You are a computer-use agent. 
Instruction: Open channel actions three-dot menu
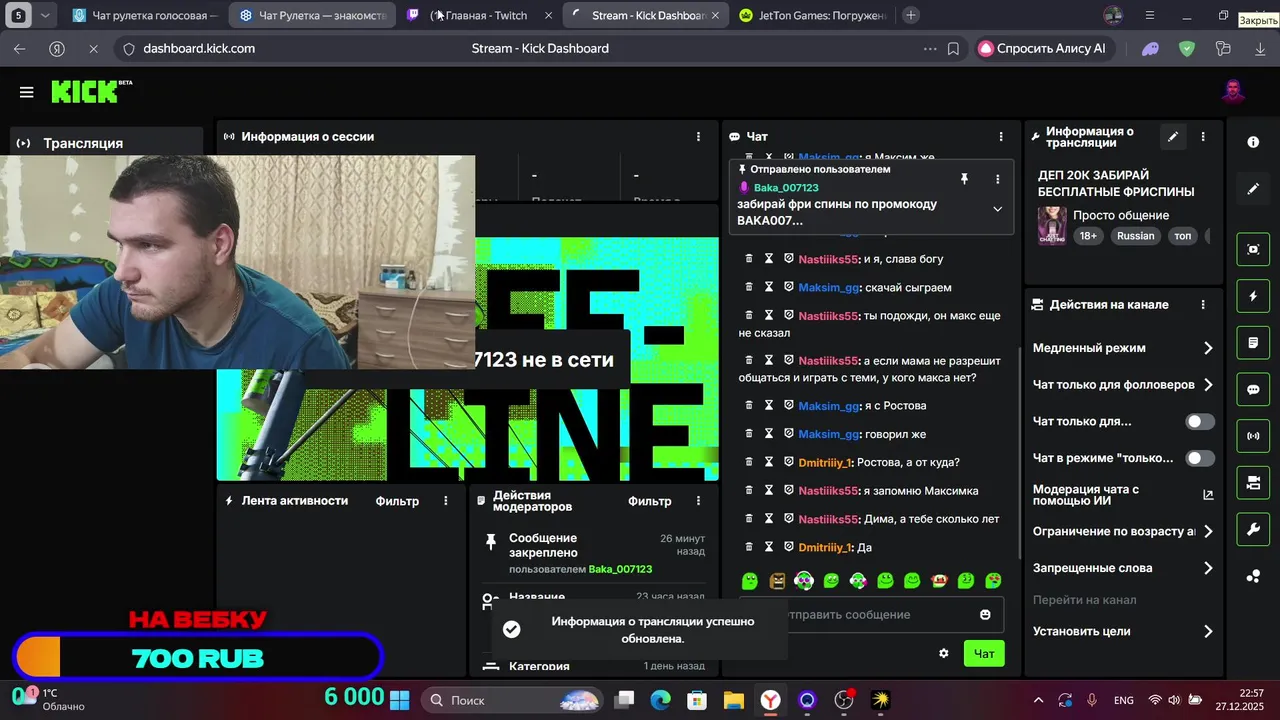click(x=1203, y=305)
